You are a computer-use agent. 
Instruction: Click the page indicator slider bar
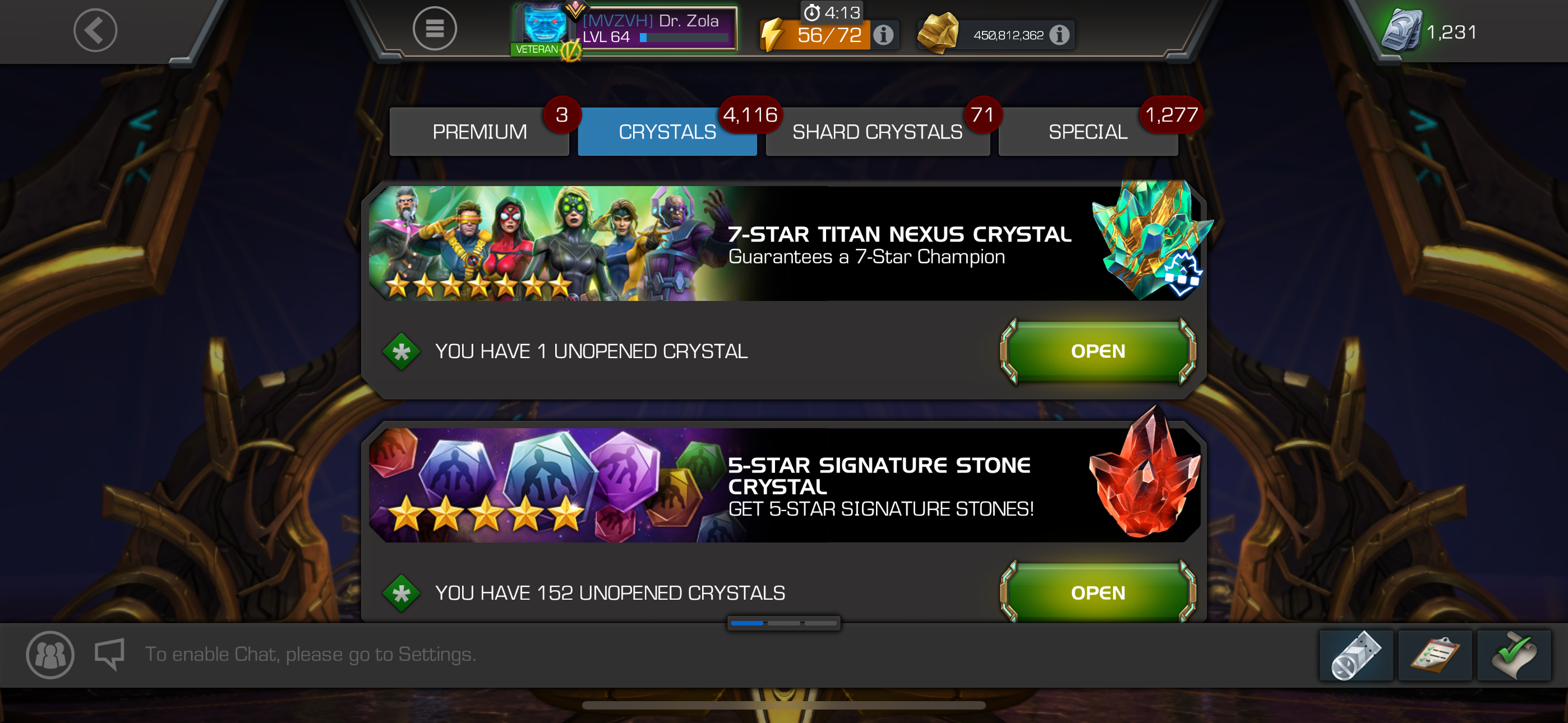click(784, 623)
